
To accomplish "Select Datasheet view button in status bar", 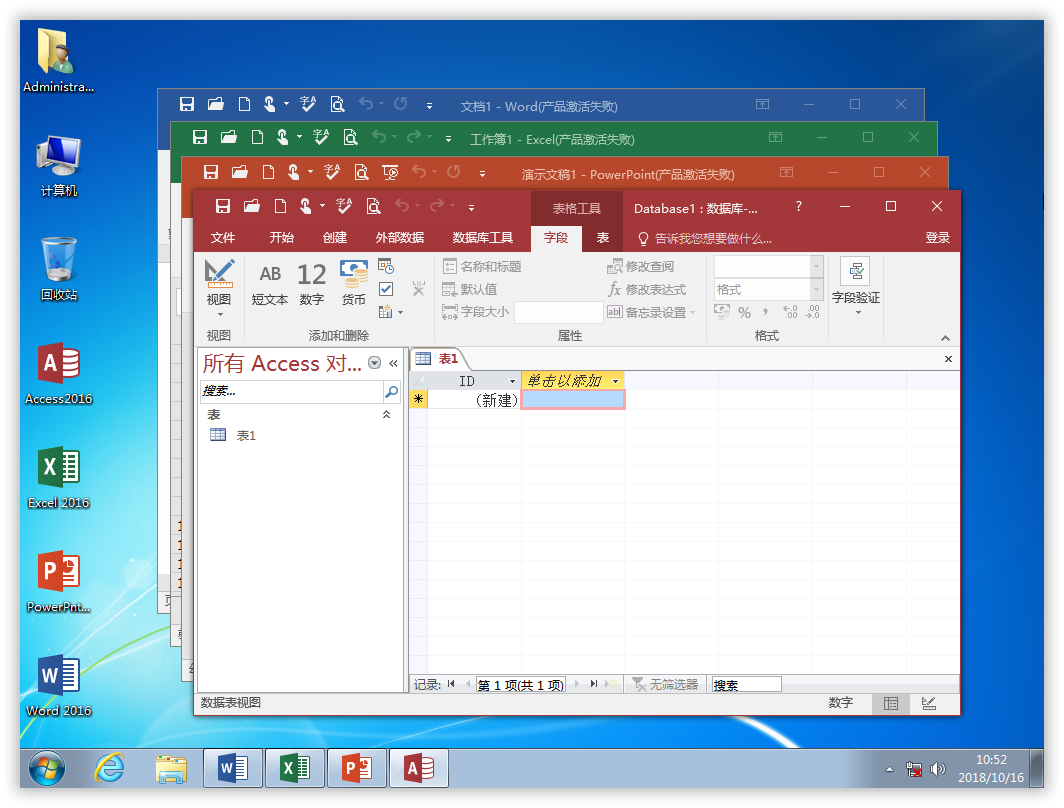I will pos(890,703).
